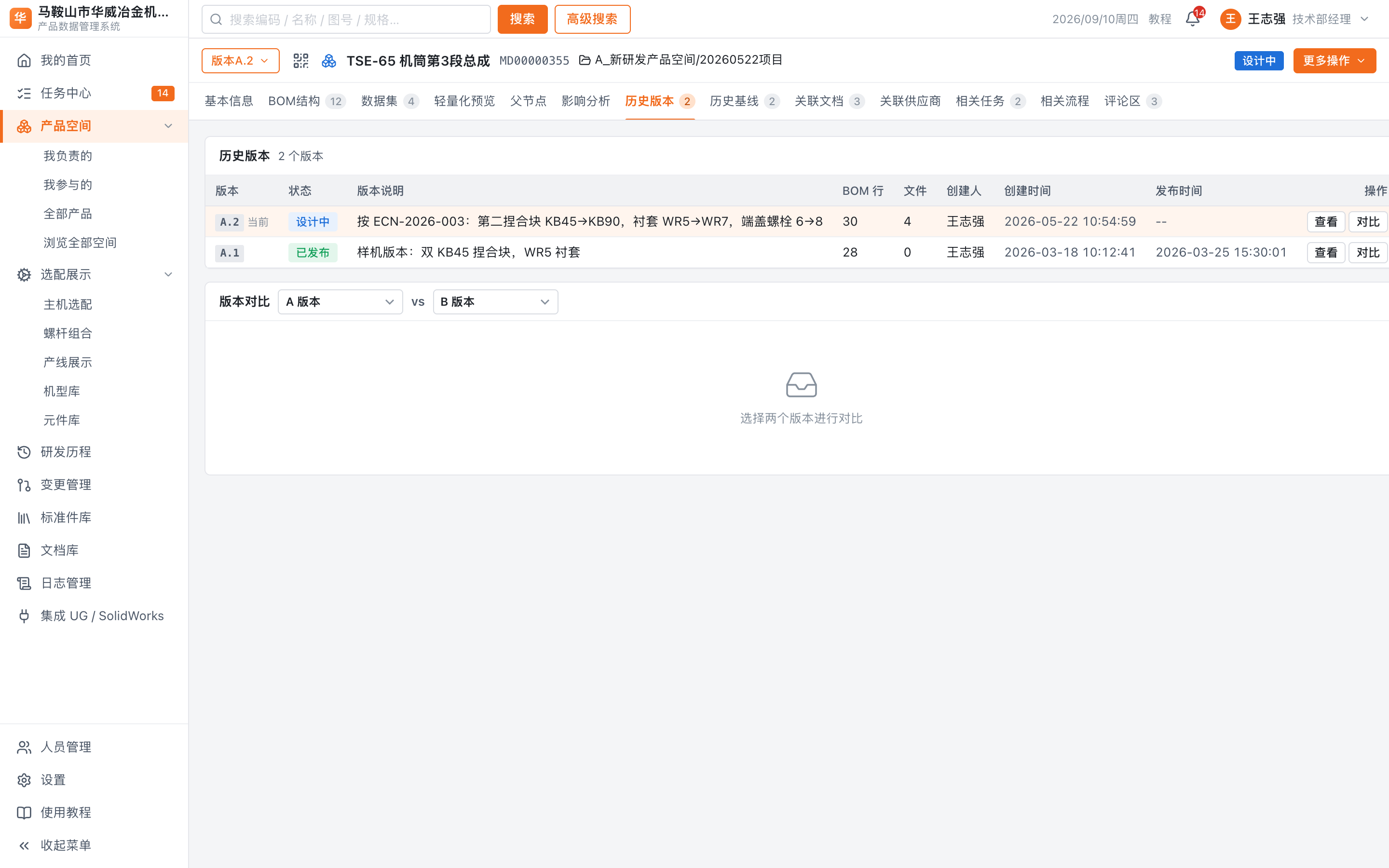Switch to the 评论区 tab
This screenshot has height=868, width=1389.
click(1132, 101)
